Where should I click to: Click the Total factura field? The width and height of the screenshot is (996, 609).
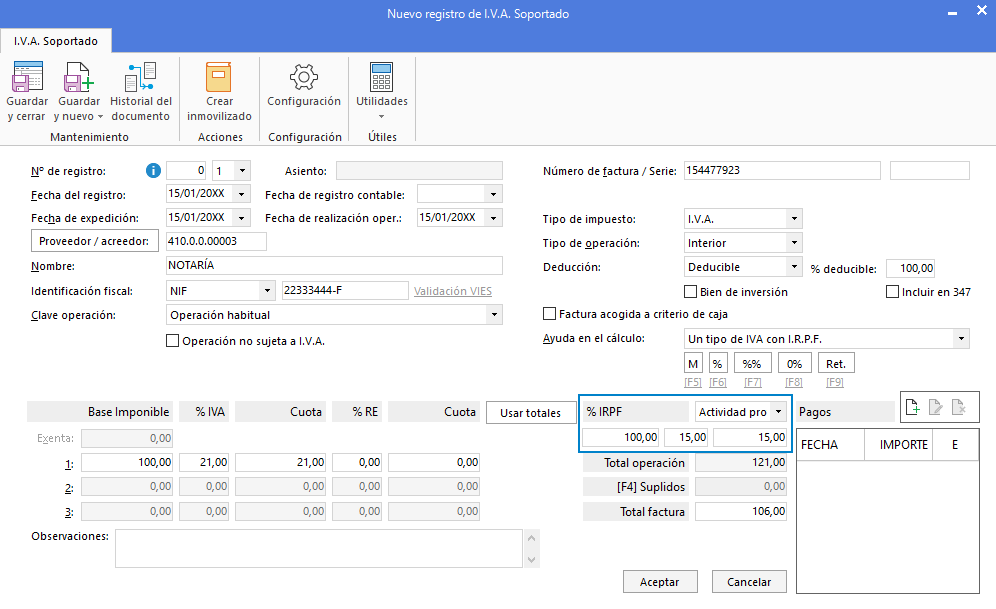[741, 511]
